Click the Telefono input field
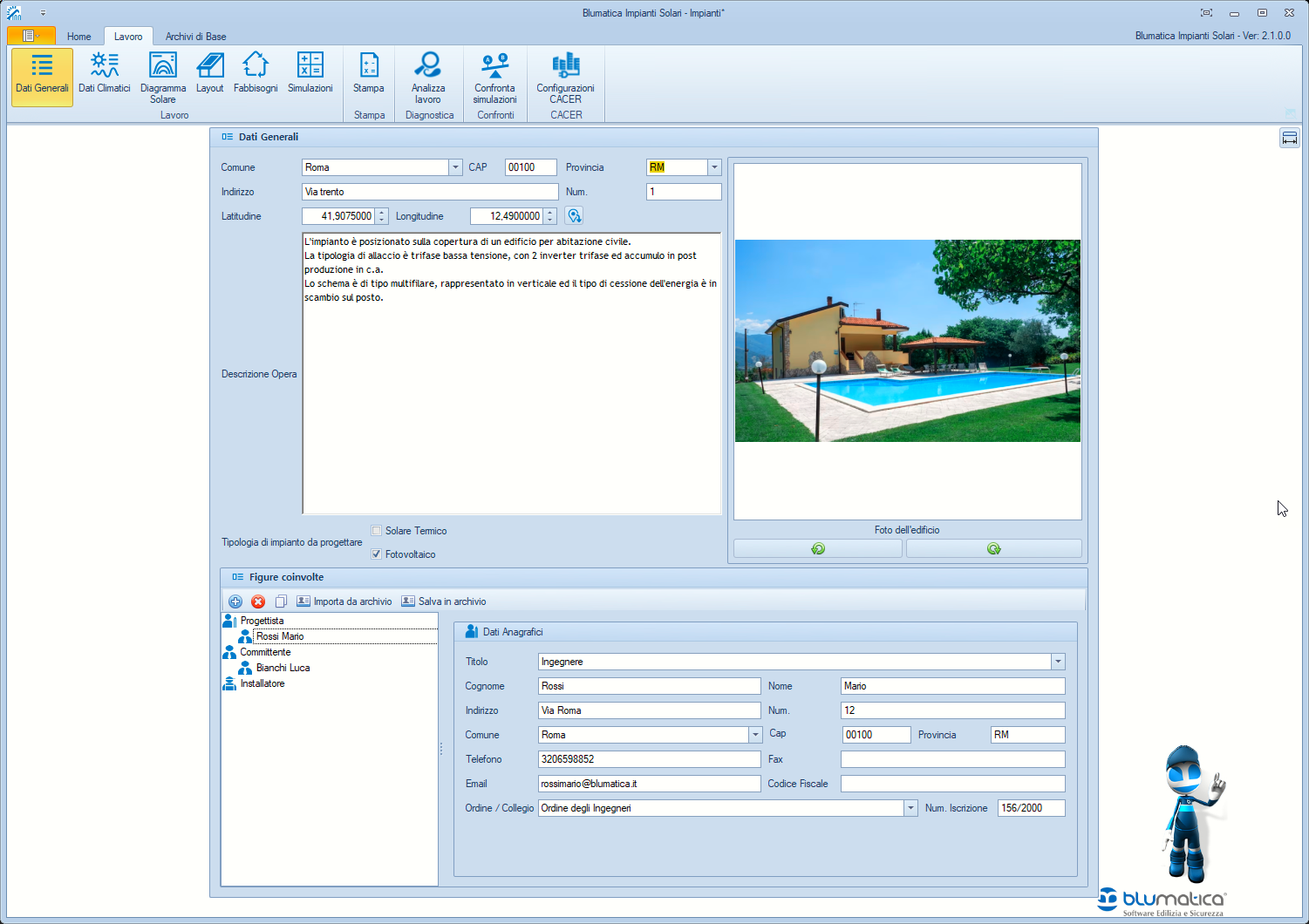Screen dimensions: 1309x924 pyautogui.click(x=649, y=759)
